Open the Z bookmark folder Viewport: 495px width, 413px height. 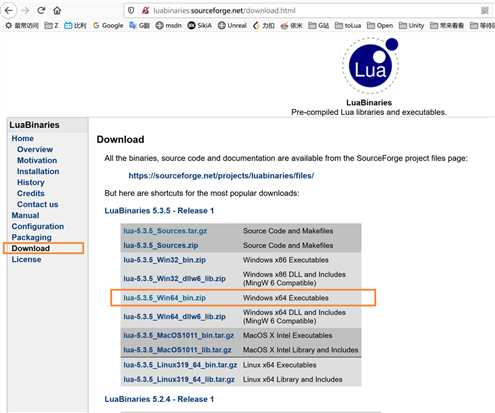tap(52, 25)
